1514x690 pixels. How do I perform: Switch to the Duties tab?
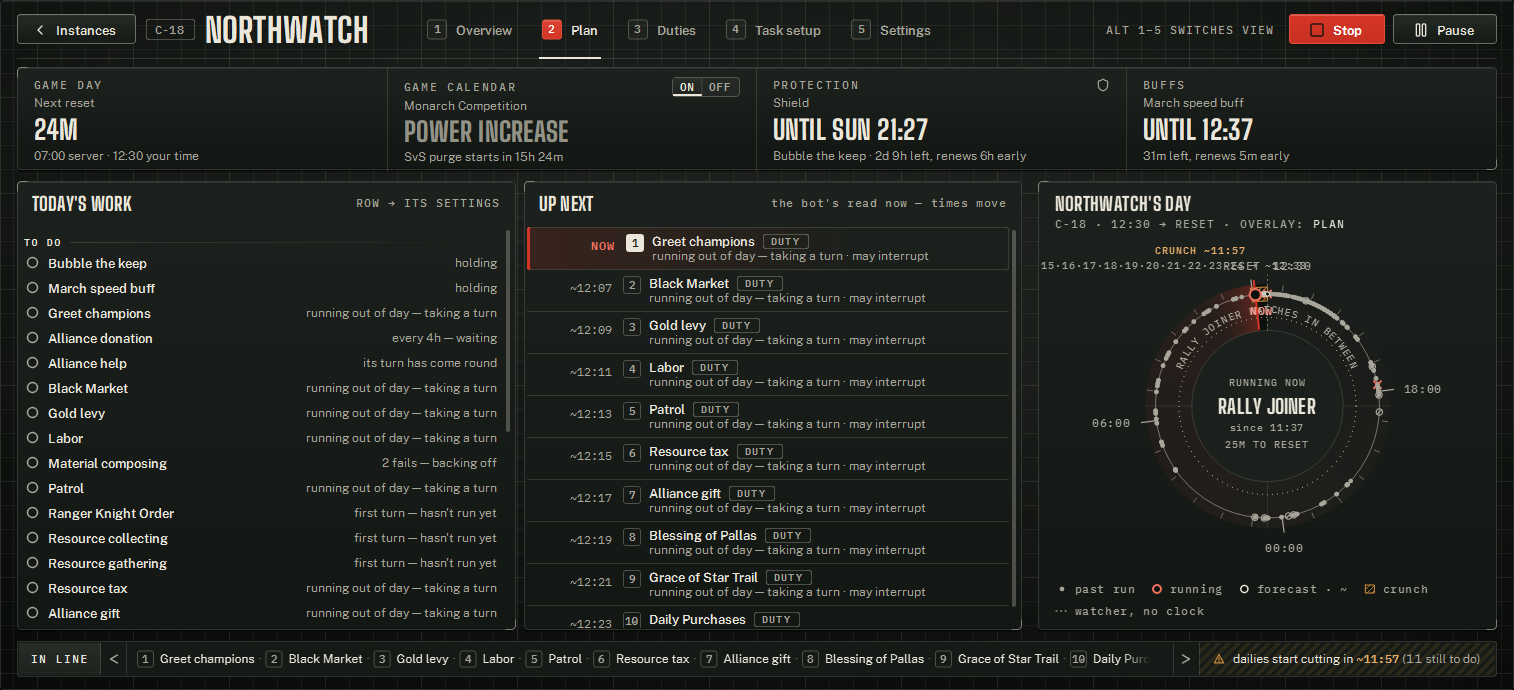click(x=662, y=30)
